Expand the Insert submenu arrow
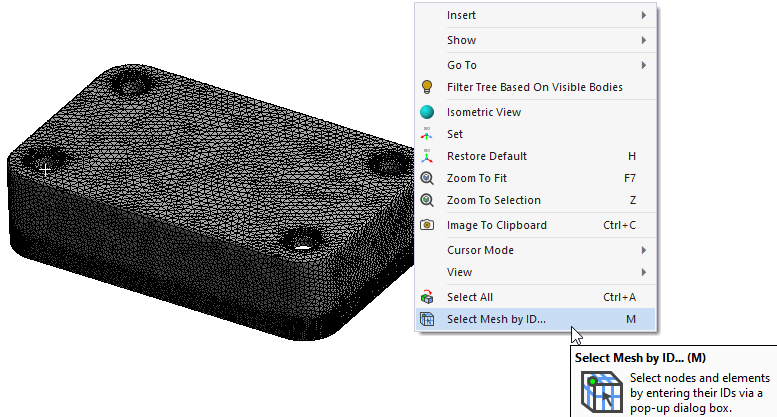 [x=644, y=15]
